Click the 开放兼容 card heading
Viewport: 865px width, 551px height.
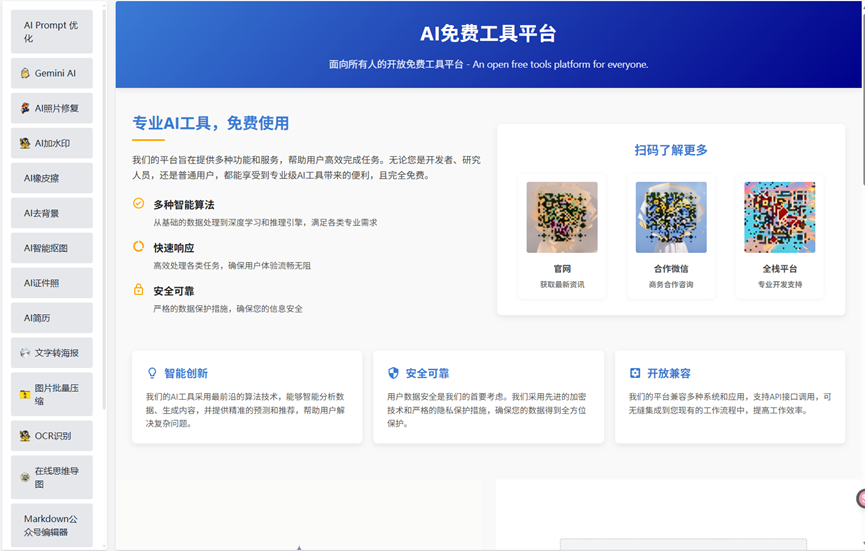click(x=669, y=373)
